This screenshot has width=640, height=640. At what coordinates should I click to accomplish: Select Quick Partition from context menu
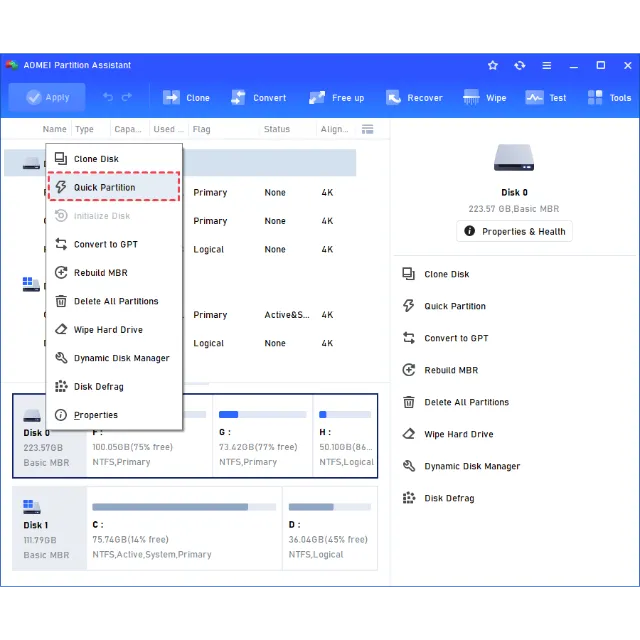pyautogui.click(x=104, y=187)
